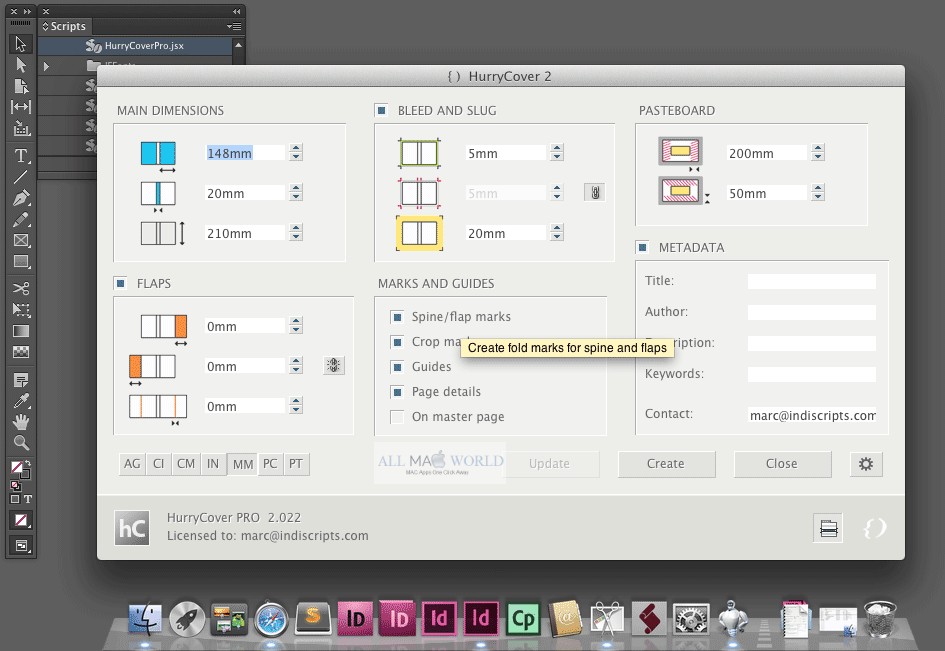This screenshot has width=945, height=651.
Task: Select the Eyedropper tool
Action: [x=20, y=401]
